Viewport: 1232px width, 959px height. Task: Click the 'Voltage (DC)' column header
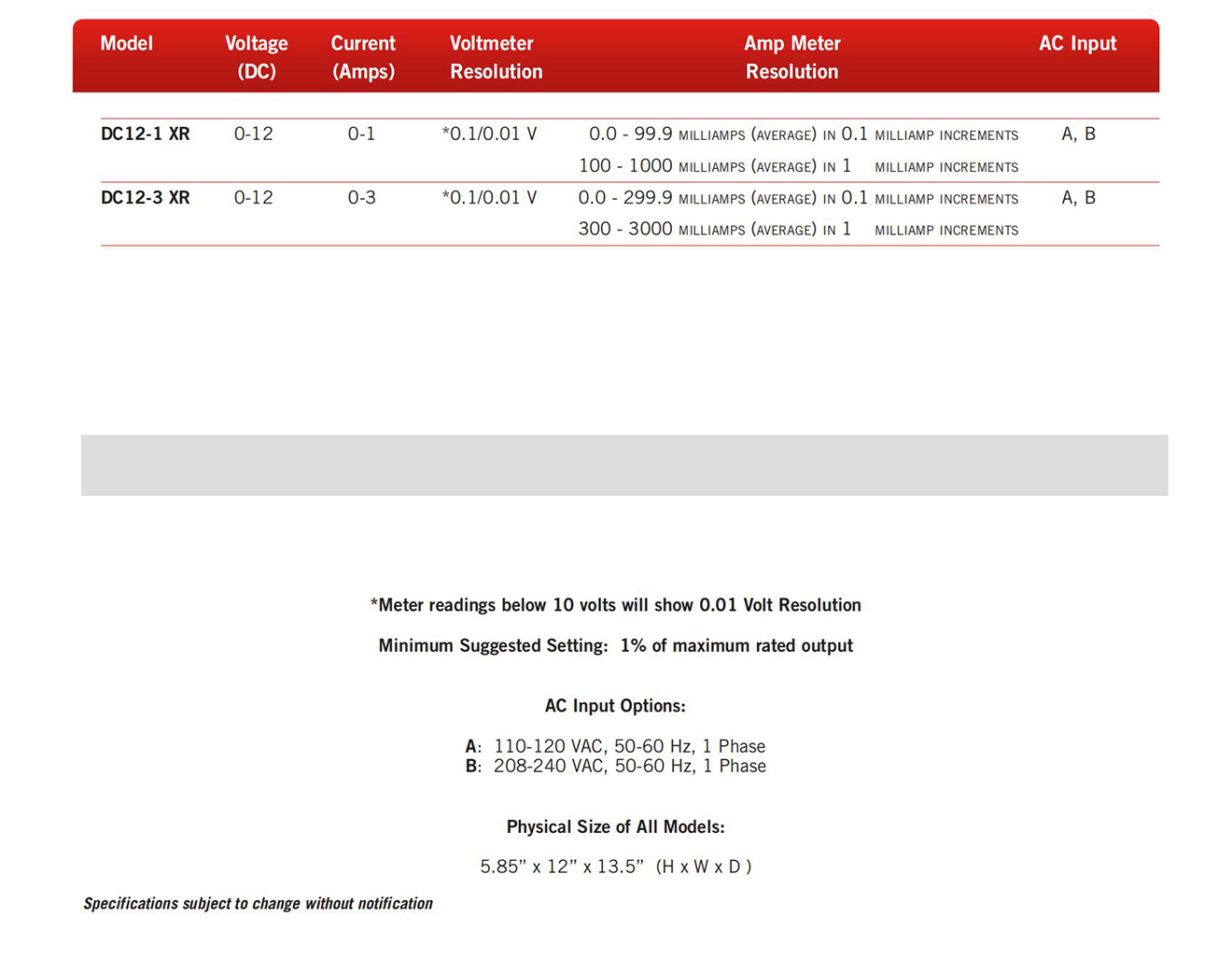pos(257,57)
